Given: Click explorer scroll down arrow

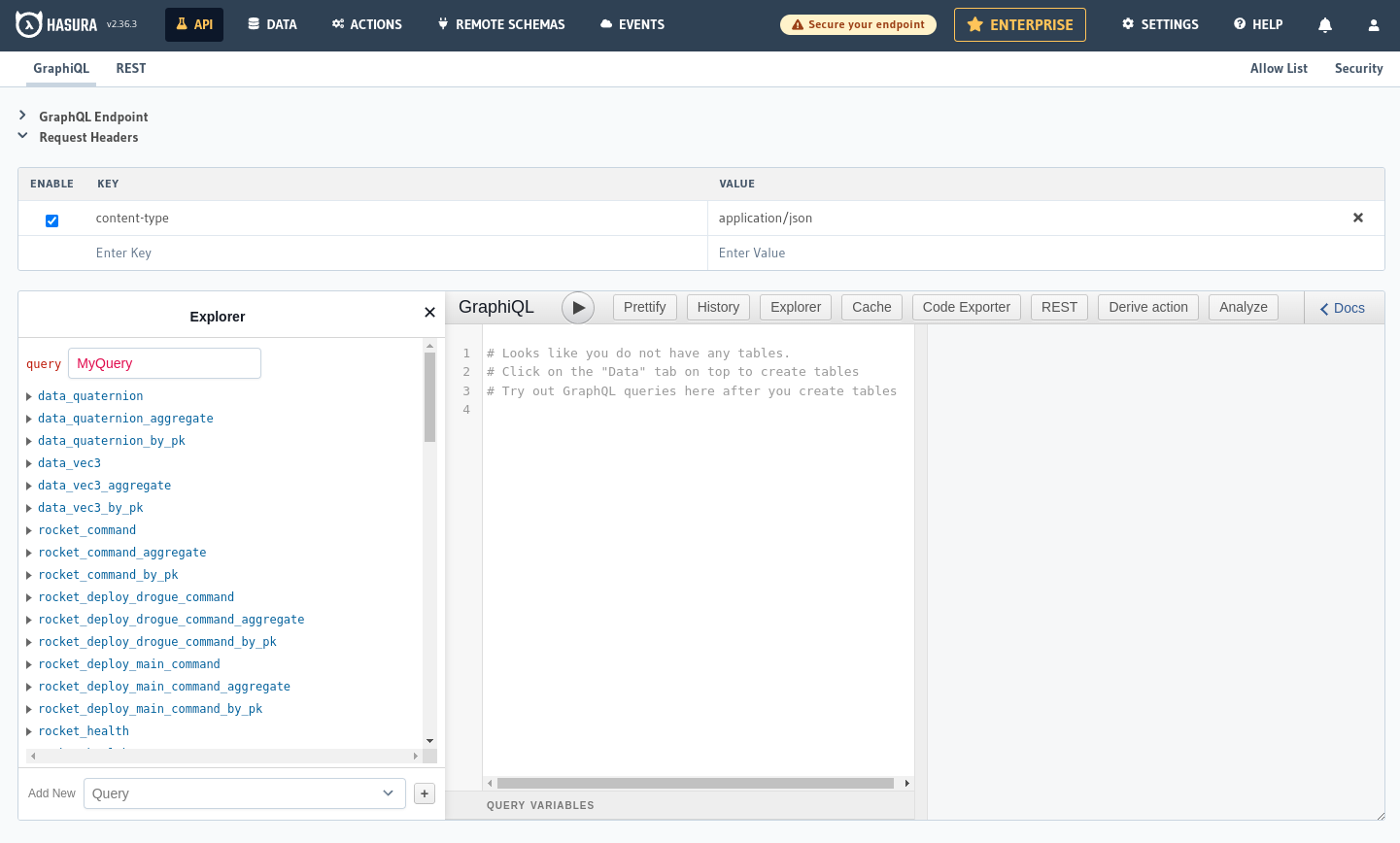Looking at the screenshot, I should 429,741.
